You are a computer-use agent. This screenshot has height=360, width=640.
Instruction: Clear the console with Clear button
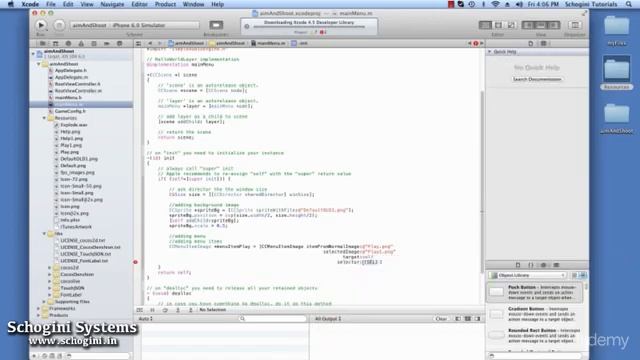pos(441,319)
